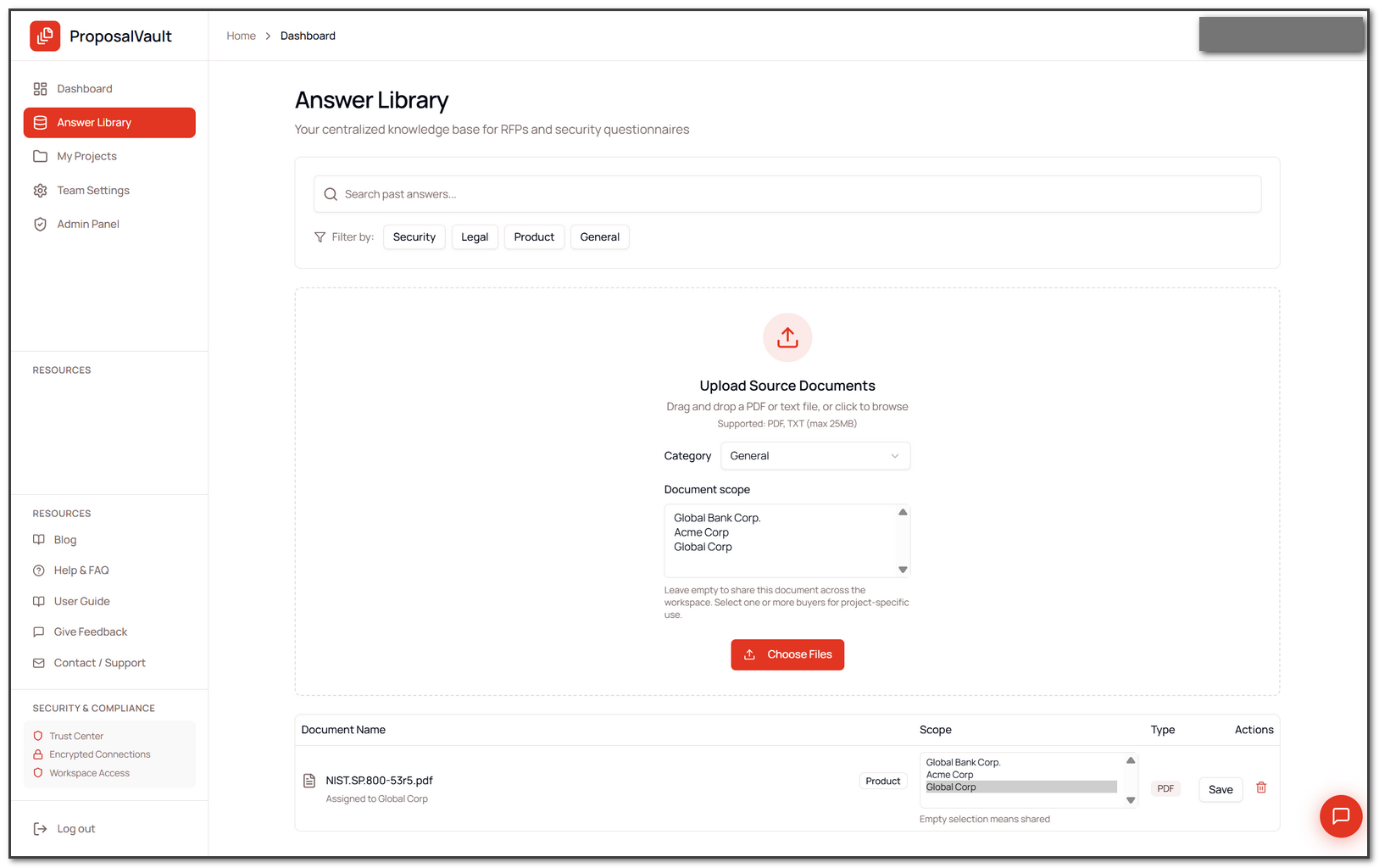This screenshot has width=1379, height=868.
Task: Save the NIST.SP.800-53r5.pdf scope
Action: coord(1221,789)
